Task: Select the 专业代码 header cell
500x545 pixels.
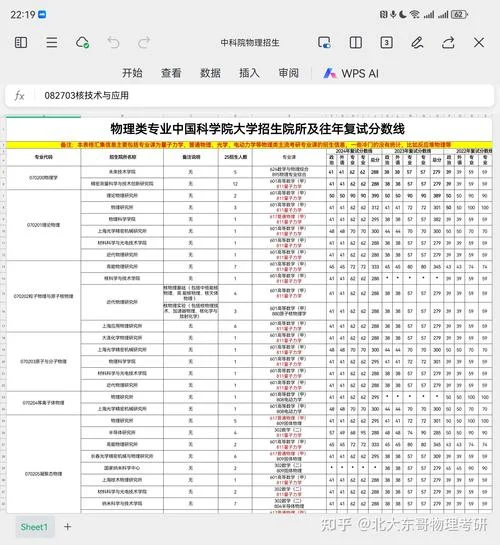Action: point(43,157)
